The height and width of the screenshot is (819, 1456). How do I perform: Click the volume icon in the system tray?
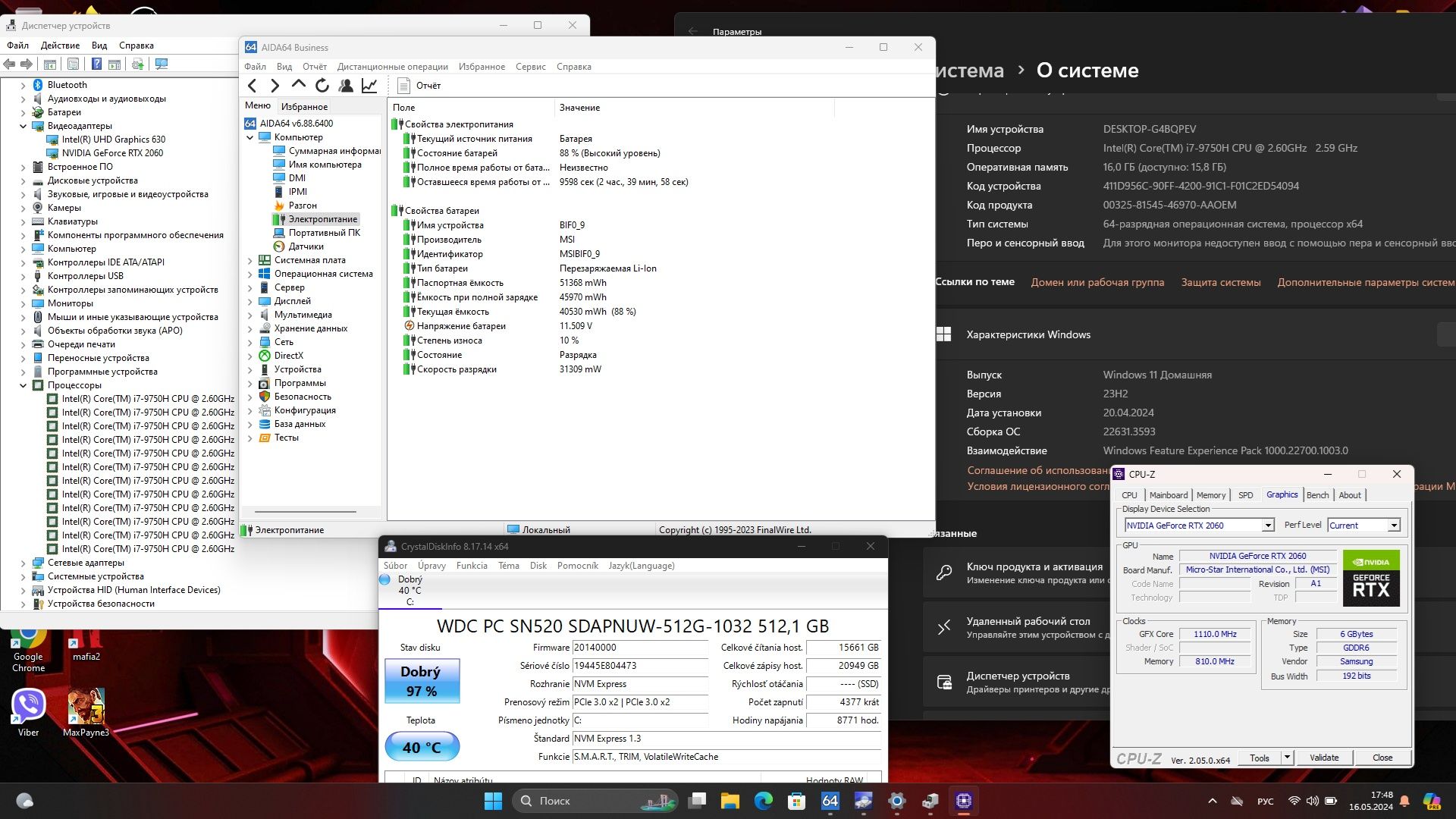(x=1312, y=801)
